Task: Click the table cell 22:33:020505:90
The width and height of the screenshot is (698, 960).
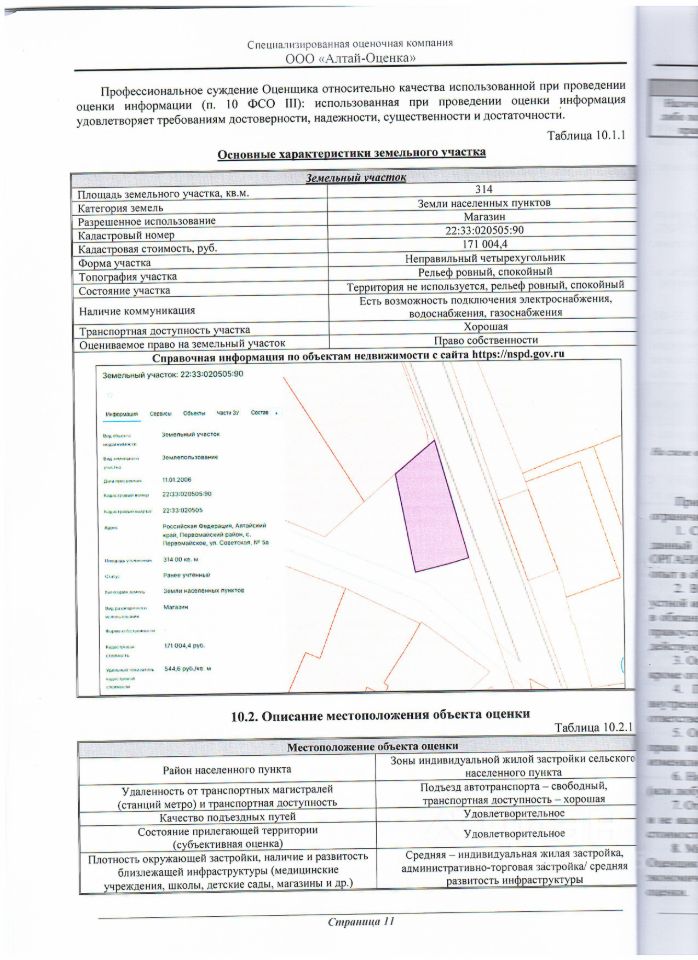Action: [484, 231]
